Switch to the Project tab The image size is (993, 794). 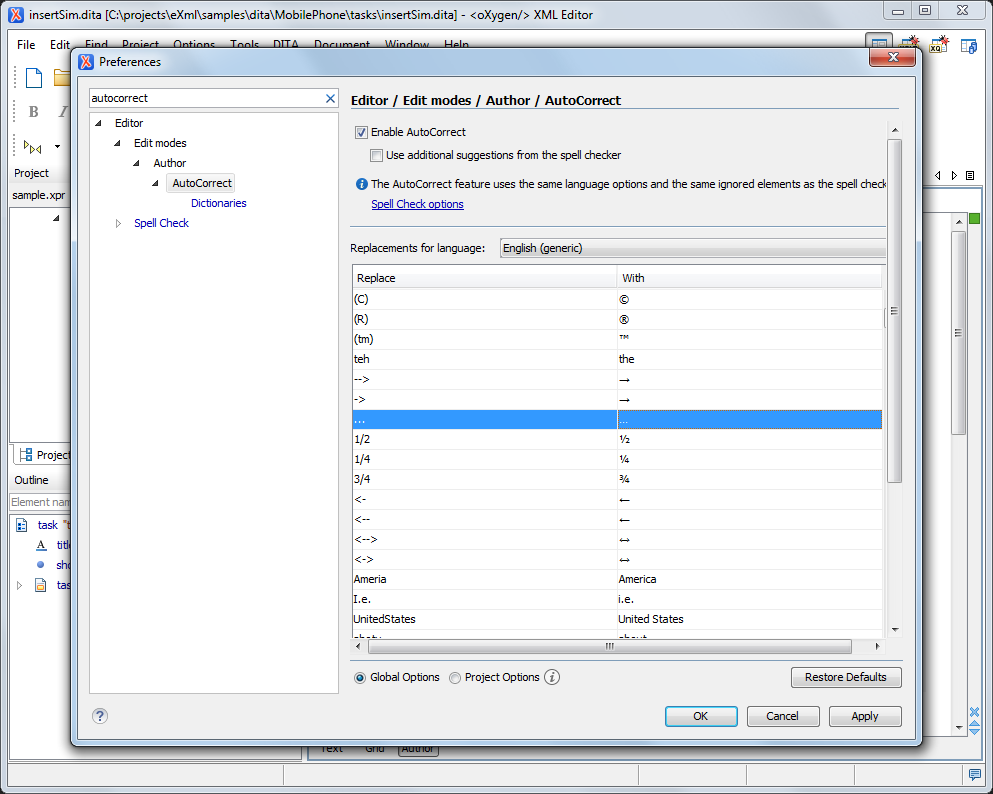click(44, 455)
